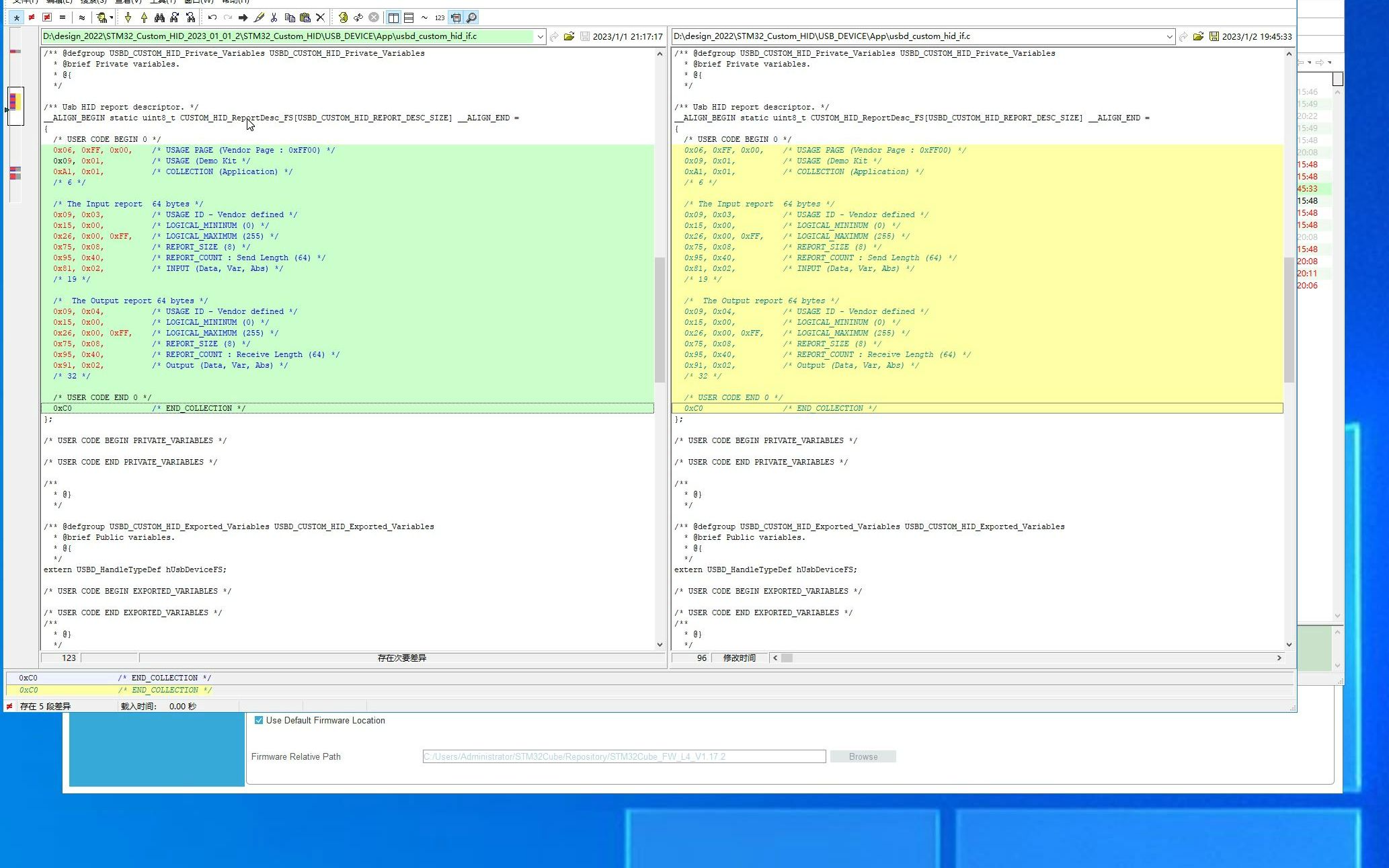The image size is (1389, 868).
Task: Disable the Use Default Firmware Location checkbox
Action: coord(258,720)
